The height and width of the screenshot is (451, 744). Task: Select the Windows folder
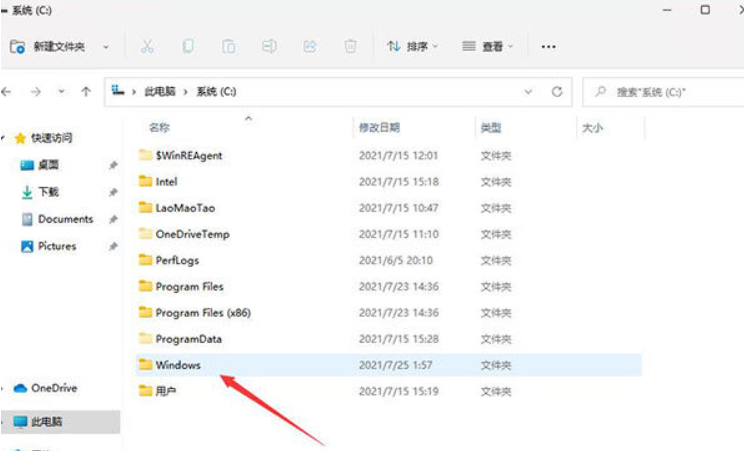(389, 365)
